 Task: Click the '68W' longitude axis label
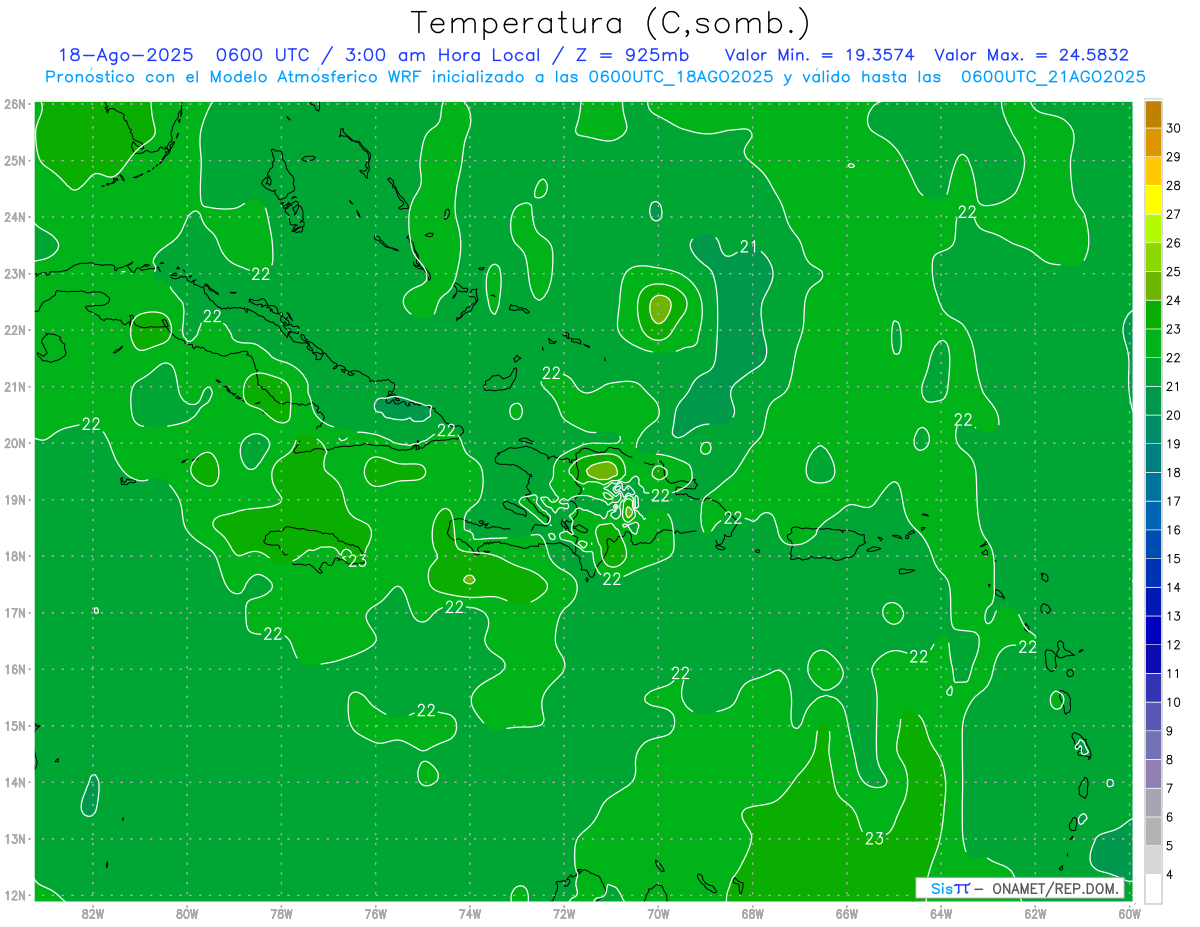(753, 913)
